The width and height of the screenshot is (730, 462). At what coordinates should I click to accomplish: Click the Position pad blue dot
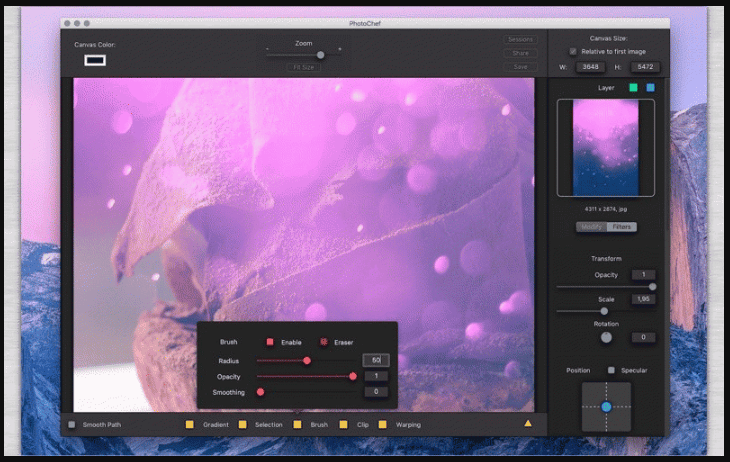(x=606, y=407)
